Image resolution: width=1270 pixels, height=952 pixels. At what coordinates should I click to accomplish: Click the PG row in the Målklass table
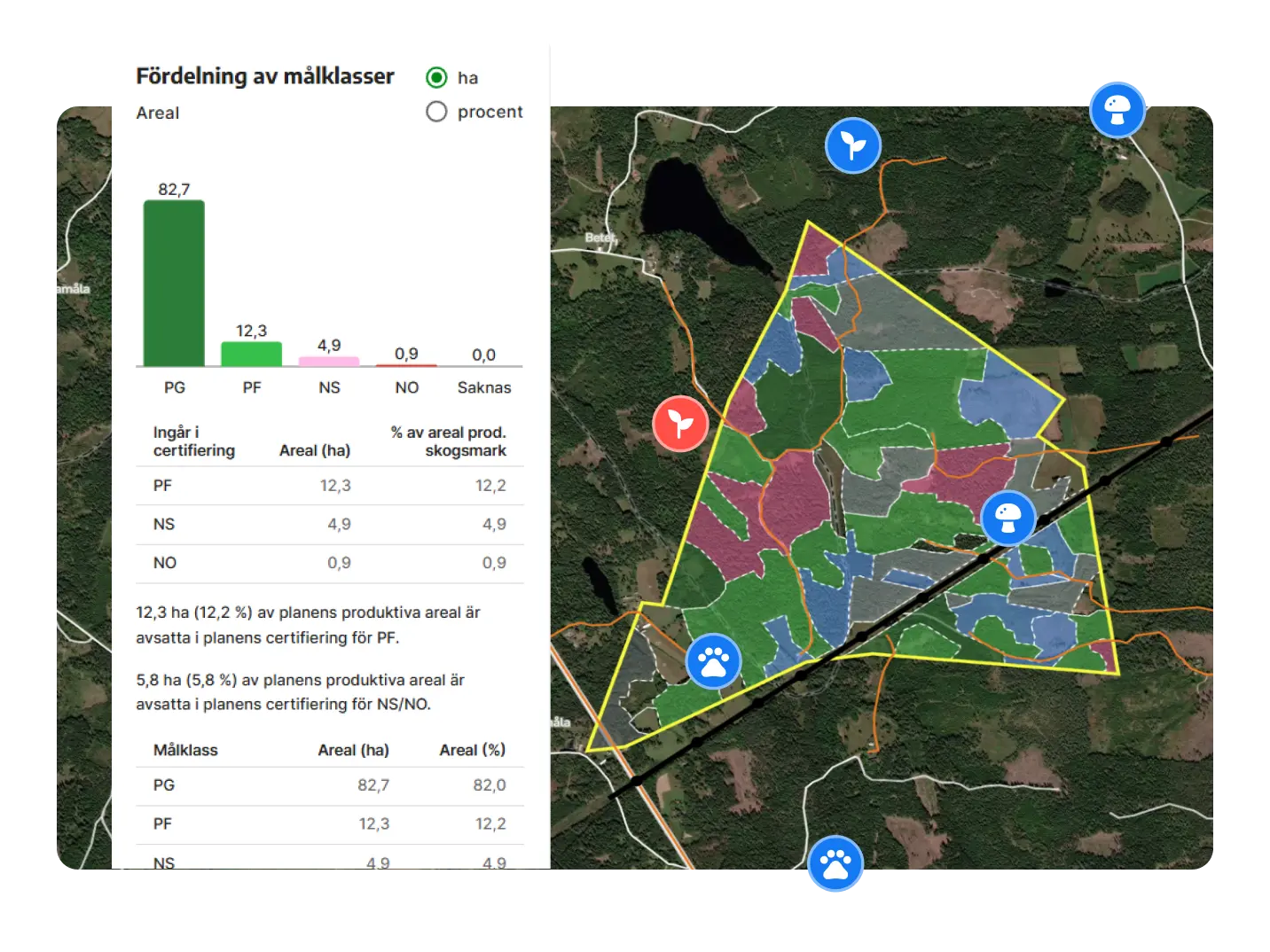[x=330, y=785]
